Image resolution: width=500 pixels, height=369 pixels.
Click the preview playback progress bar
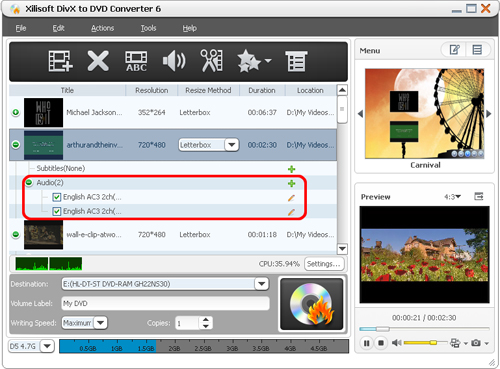coord(424,329)
